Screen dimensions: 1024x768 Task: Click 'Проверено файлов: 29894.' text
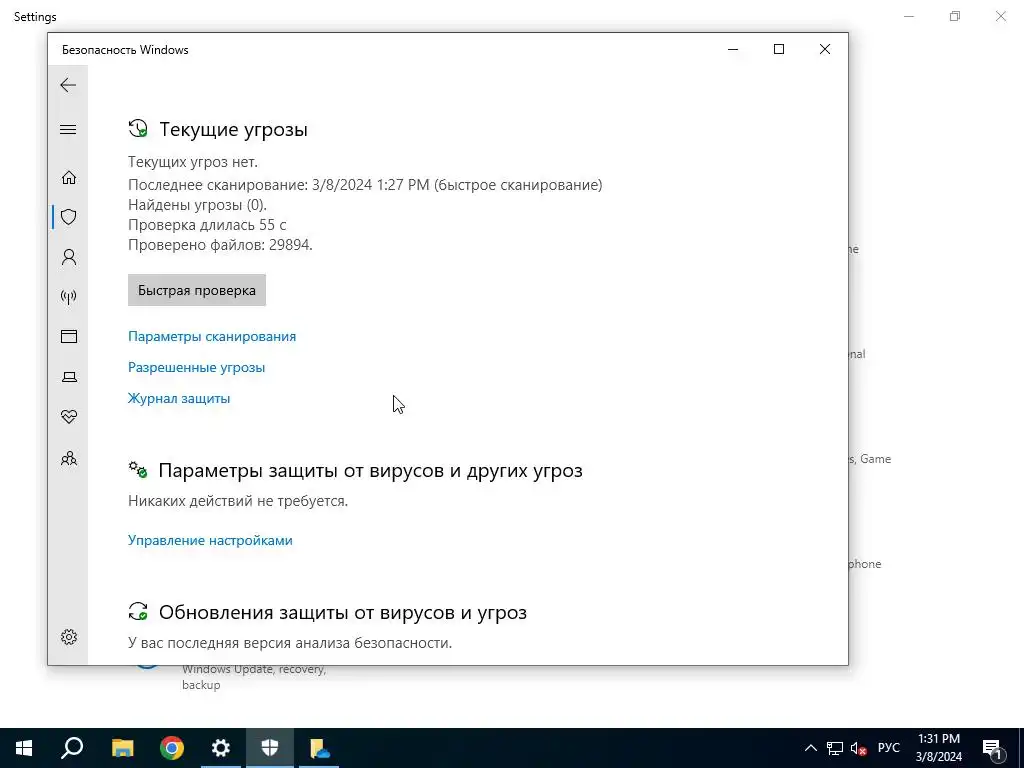(220, 245)
